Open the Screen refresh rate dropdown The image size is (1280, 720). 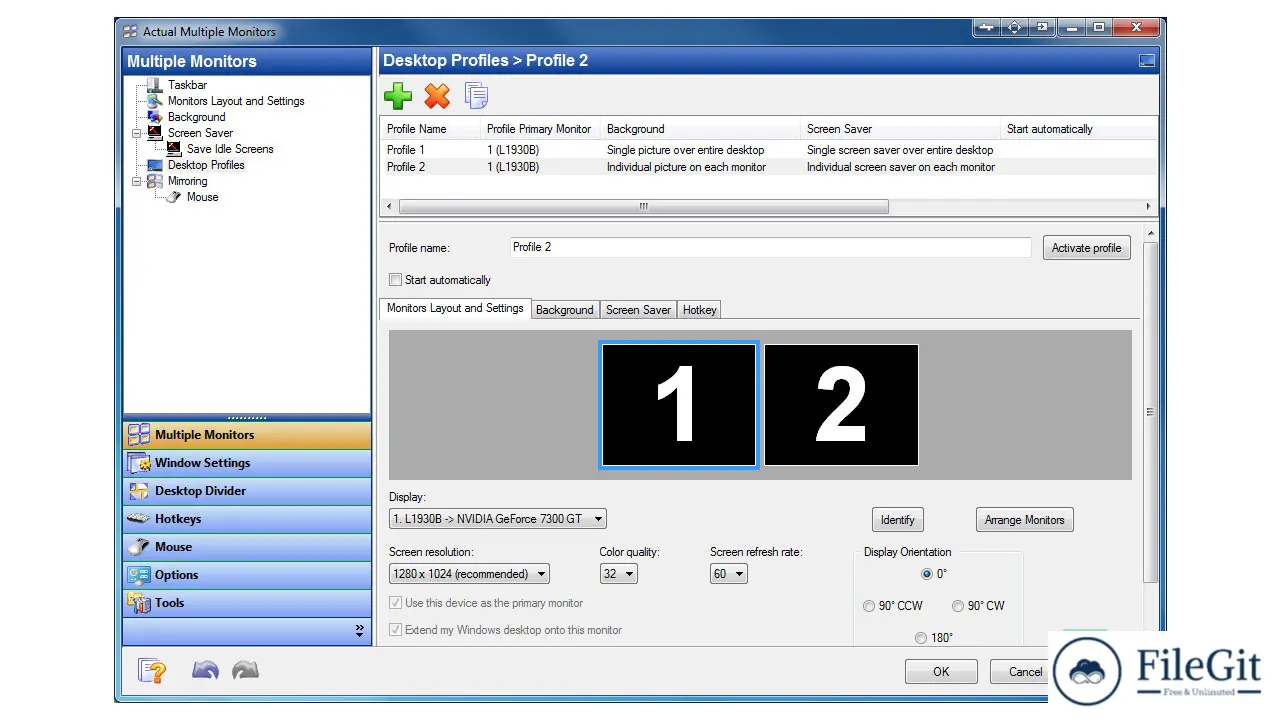(x=729, y=574)
